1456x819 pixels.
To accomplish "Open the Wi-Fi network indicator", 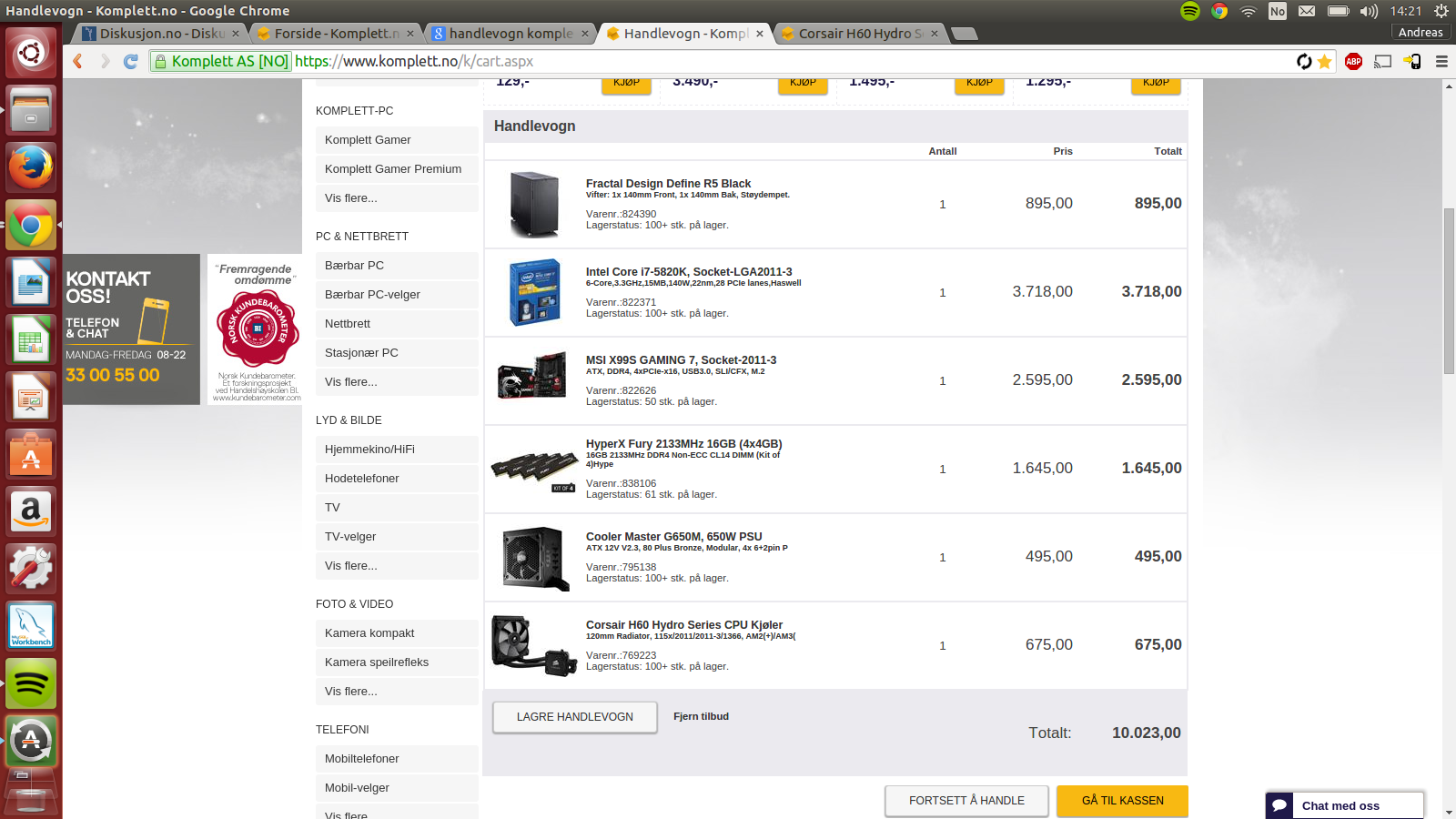I will click(x=1249, y=11).
